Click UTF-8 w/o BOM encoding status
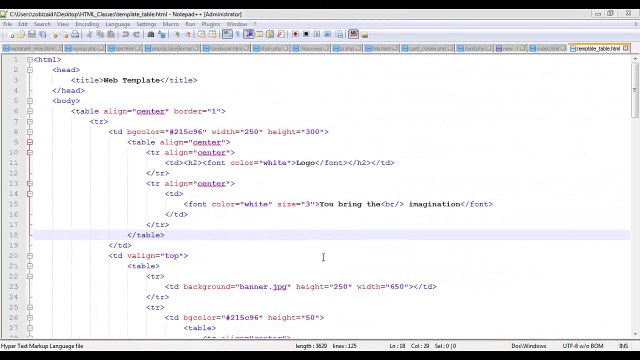 (583, 346)
